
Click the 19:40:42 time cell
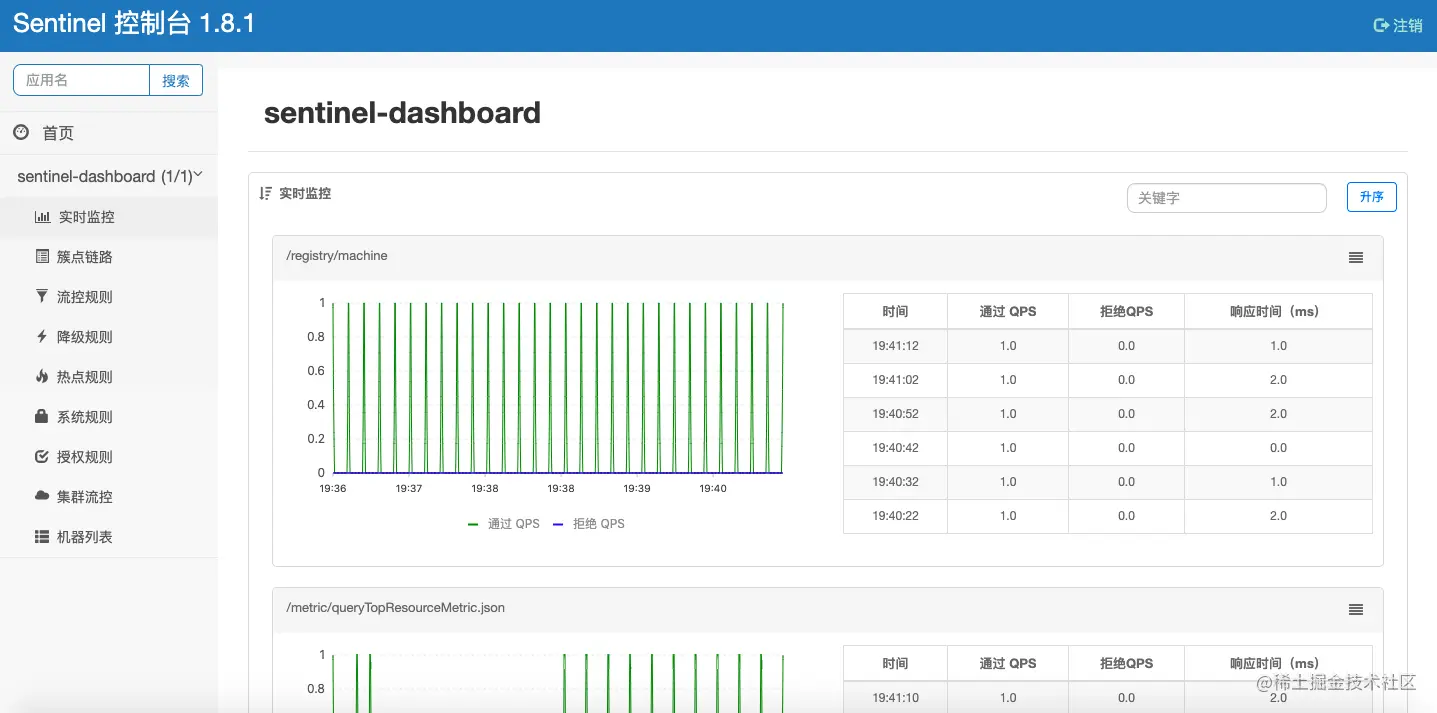pyautogui.click(x=895, y=448)
